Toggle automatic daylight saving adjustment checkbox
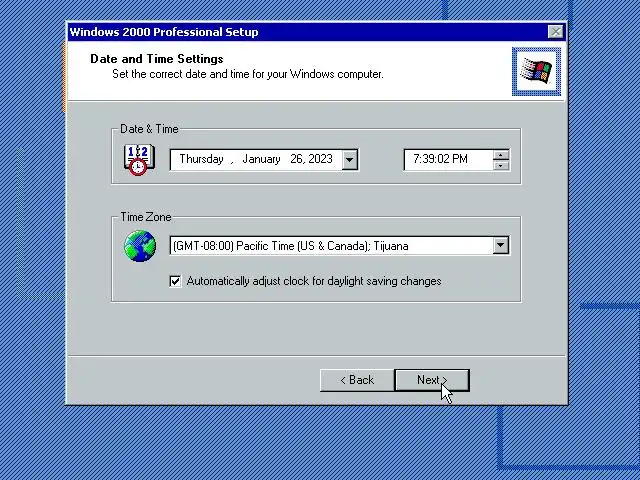The width and height of the screenshot is (640, 480). [x=175, y=281]
